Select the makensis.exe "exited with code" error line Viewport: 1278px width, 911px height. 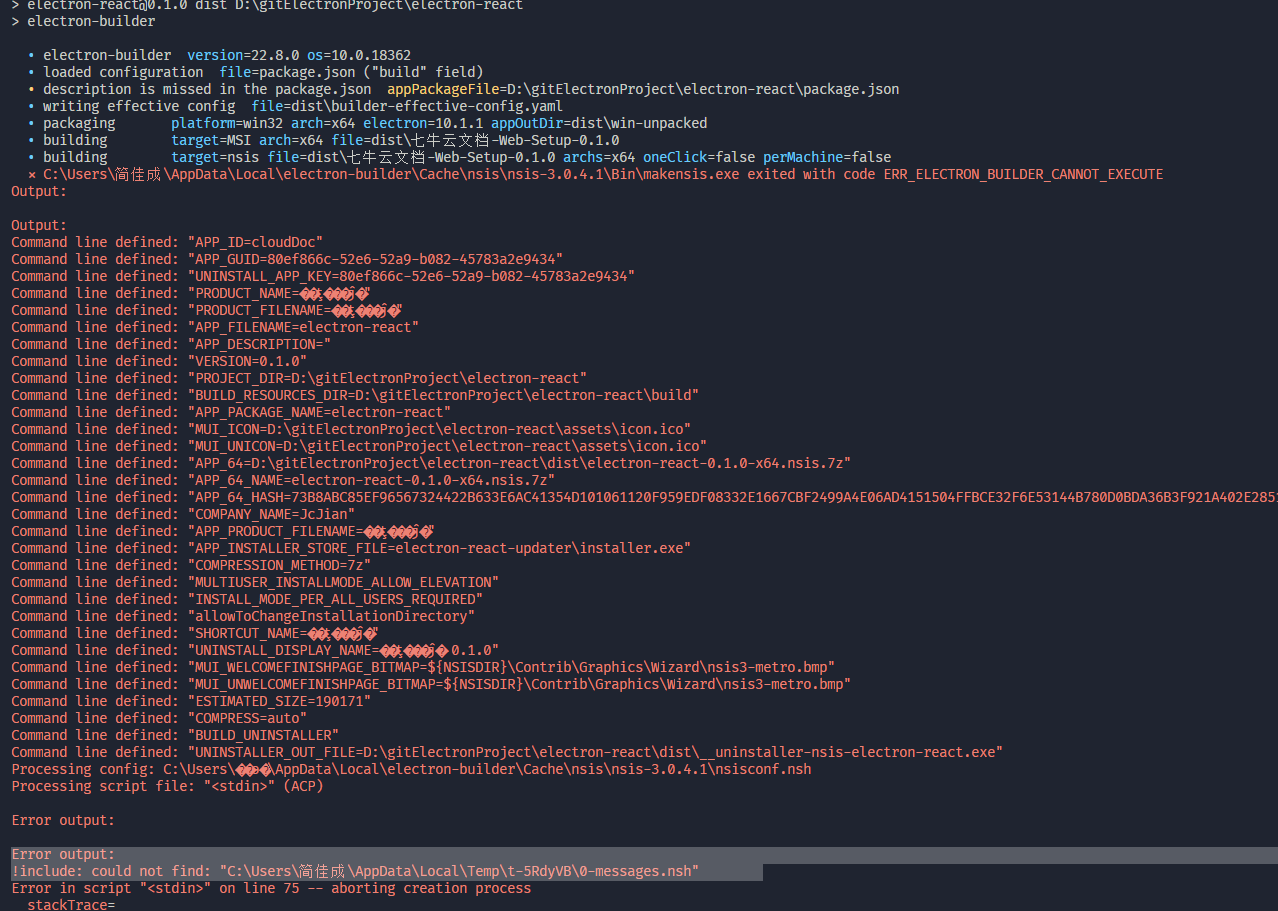point(595,174)
